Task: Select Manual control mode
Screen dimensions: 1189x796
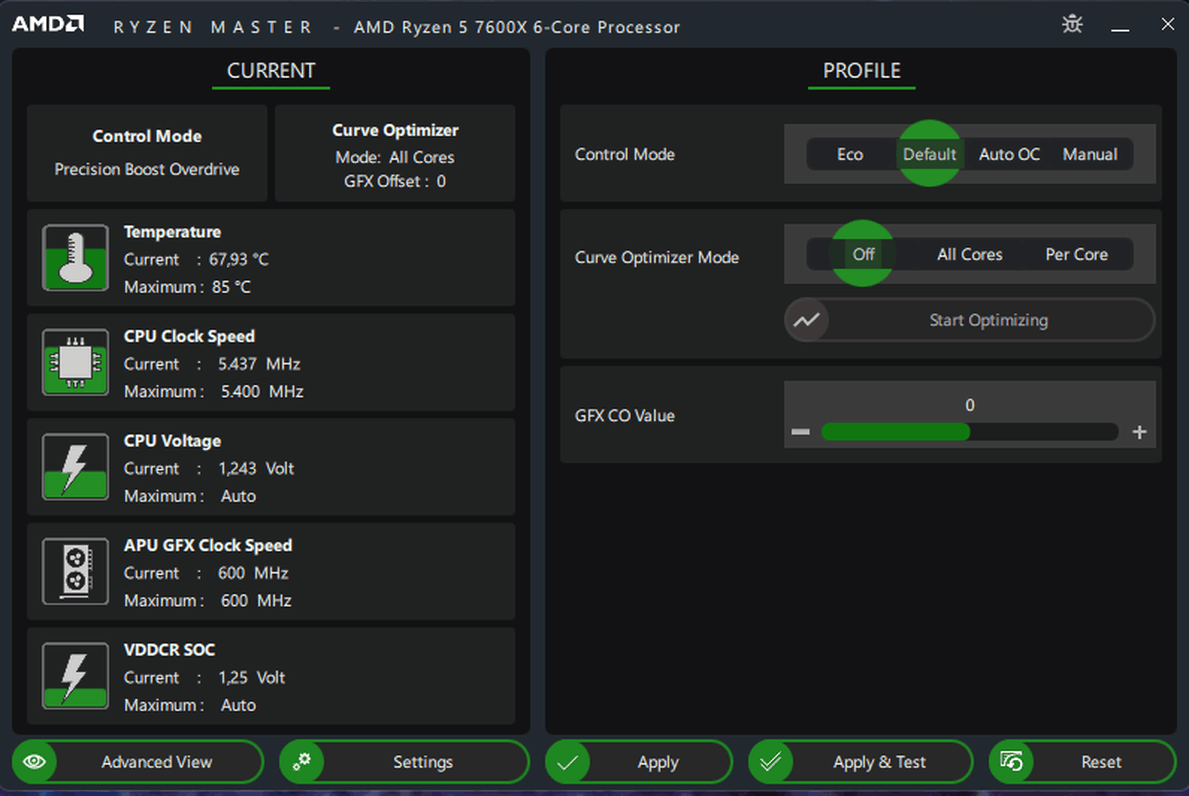Action: point(1090,154)
